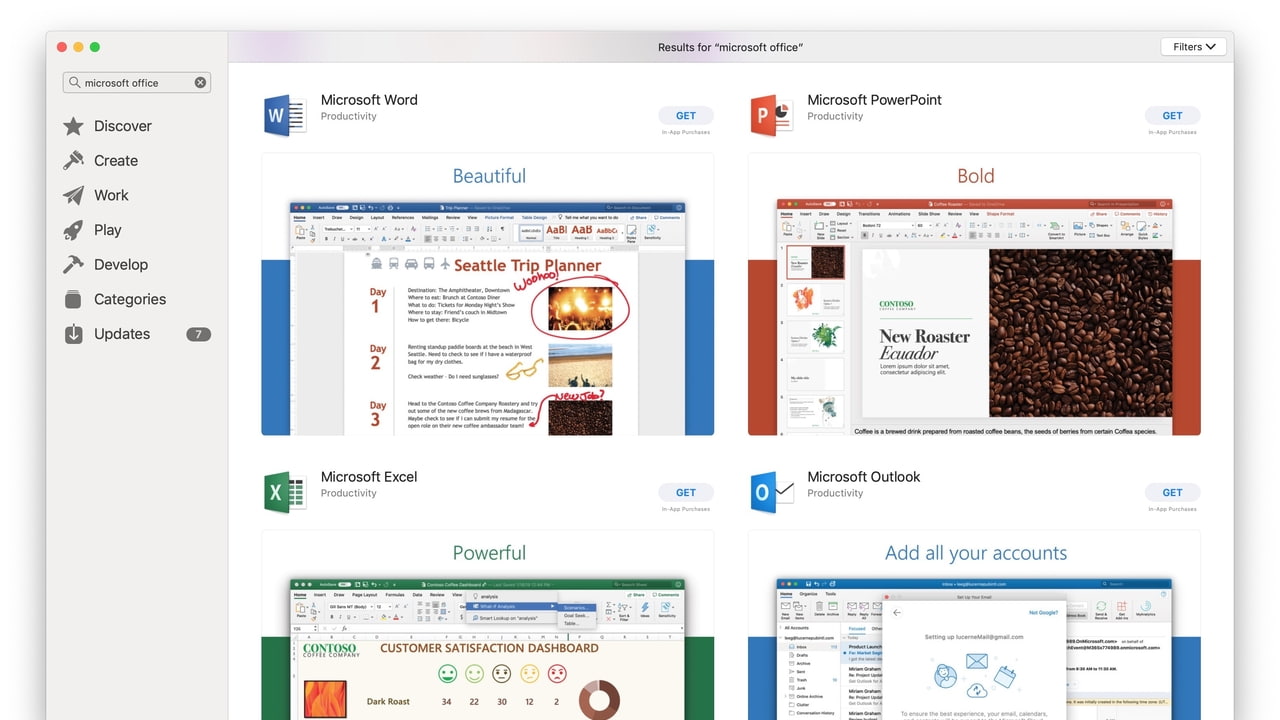Image resolution: width=1280 pixels, height=720 pixels.
Task: Select Develop in the sidebar
Action: (x=121, y=264)
